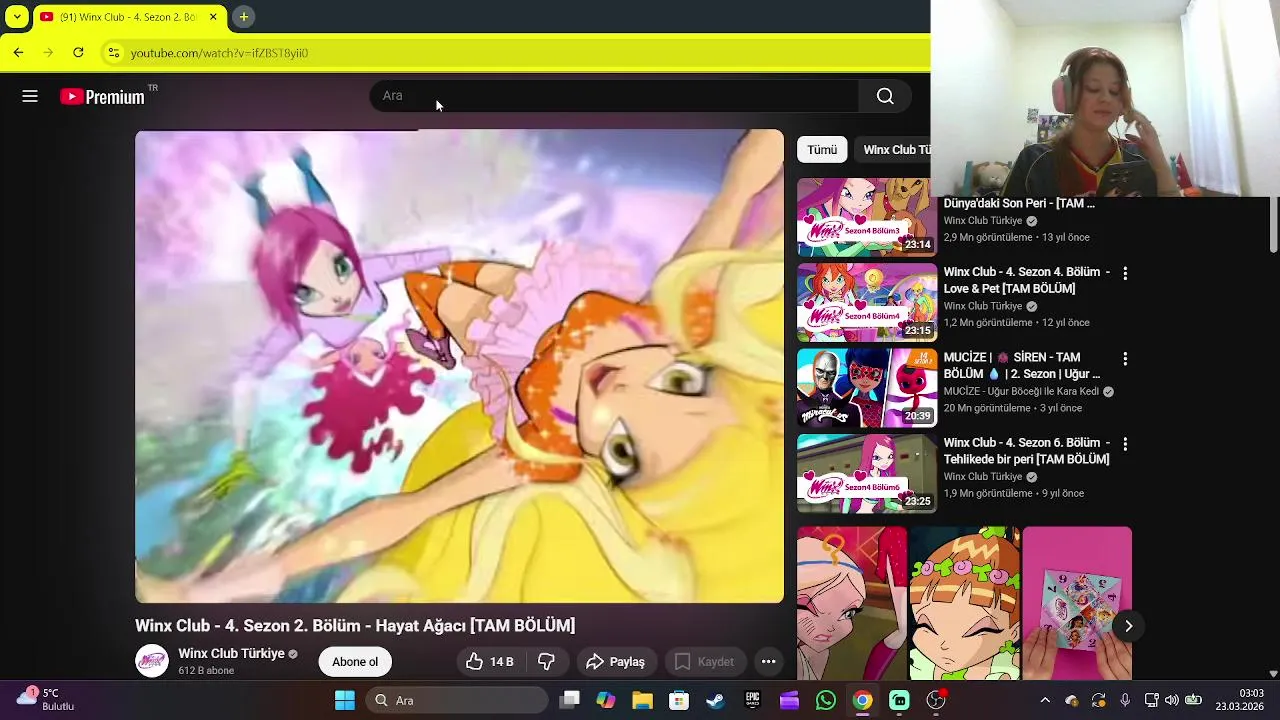Open the weather widget 5°C Bulutlu
Screen dimensions: 1280x720
45,699
